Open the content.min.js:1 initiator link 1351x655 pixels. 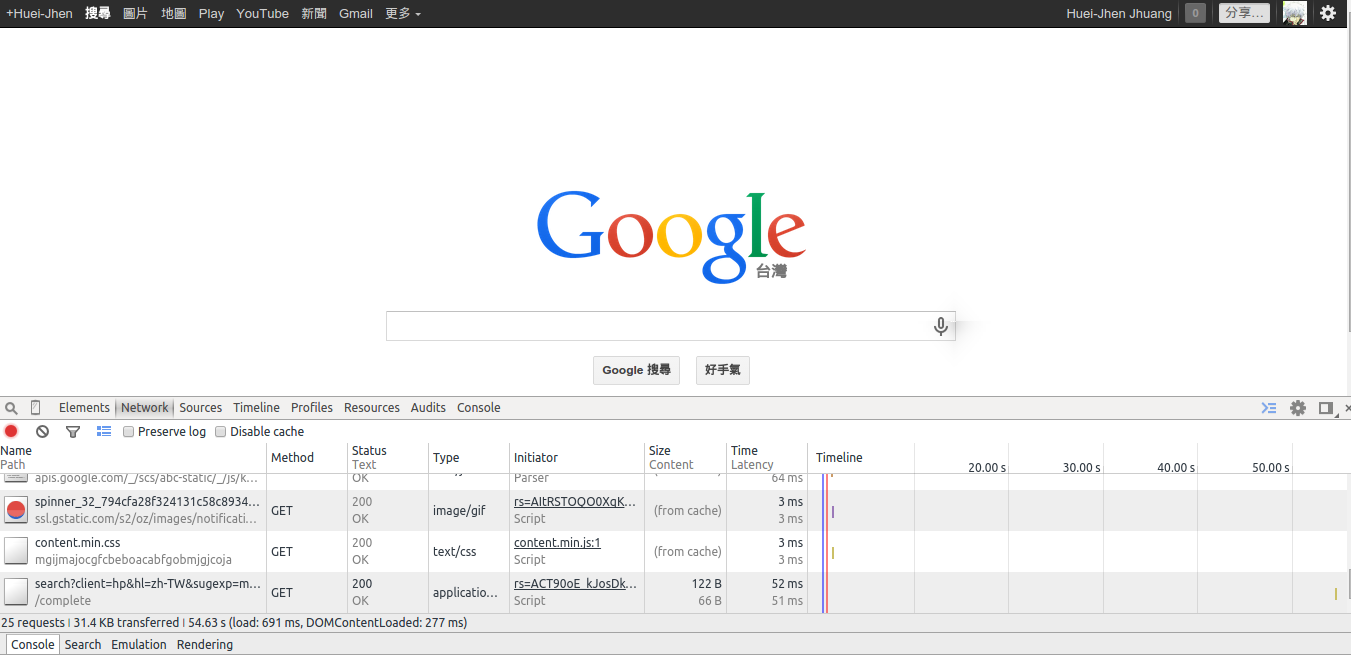[x=557, y=543]
